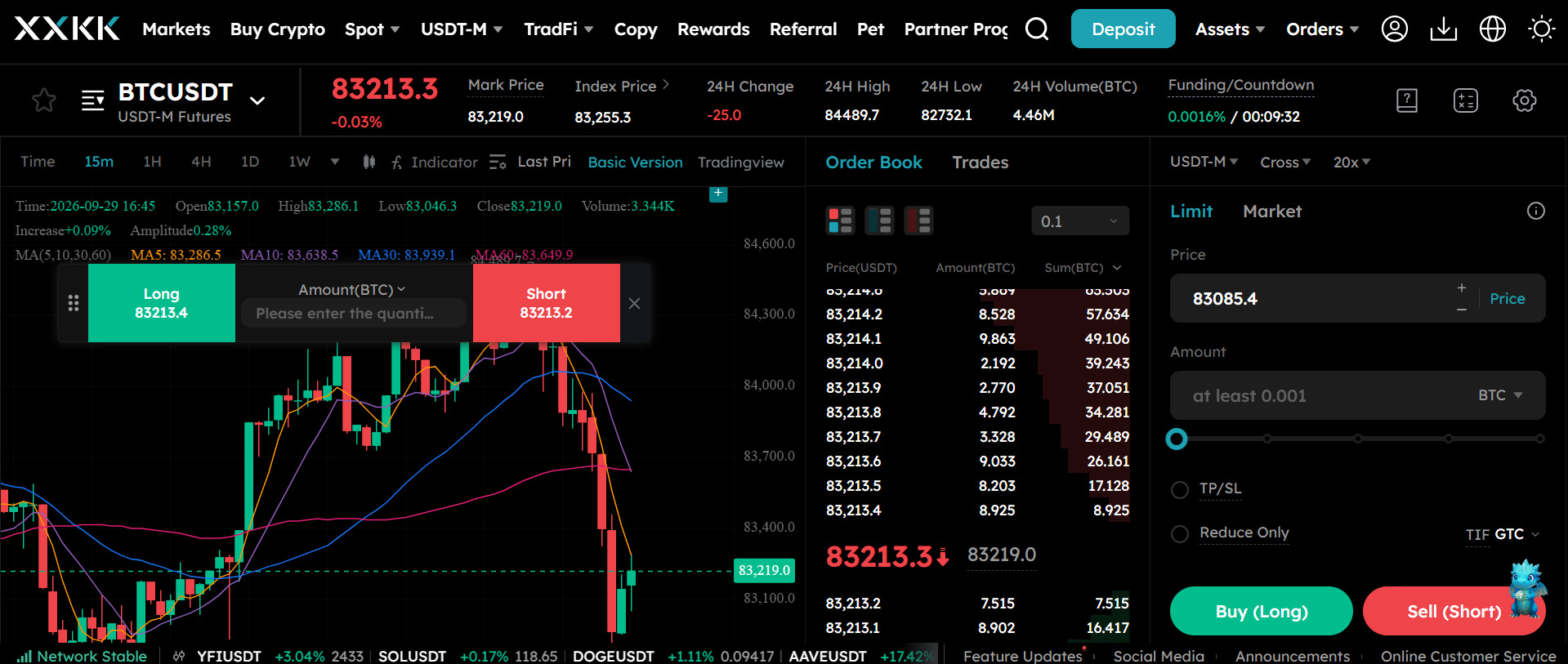Click the candlestick chart type icon
Viewport: 1568px width, 664px height.
(x=369, y=162)
